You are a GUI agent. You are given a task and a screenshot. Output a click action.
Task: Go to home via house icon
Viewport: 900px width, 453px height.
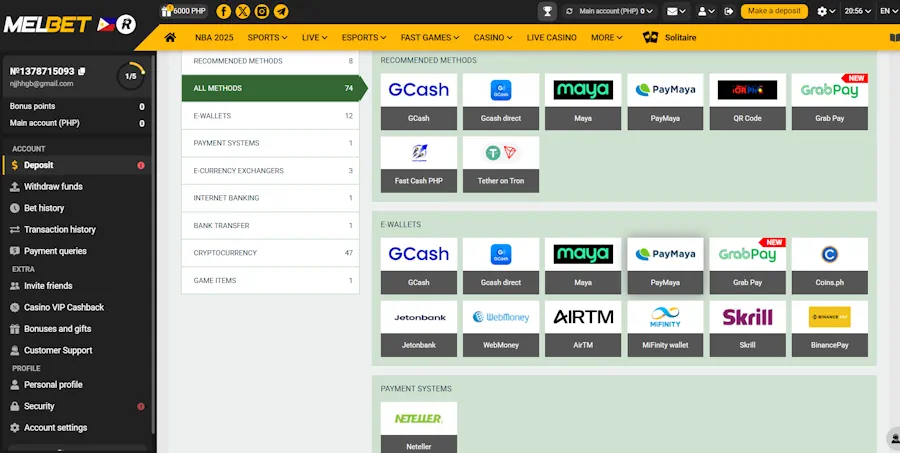coord(170,37)
